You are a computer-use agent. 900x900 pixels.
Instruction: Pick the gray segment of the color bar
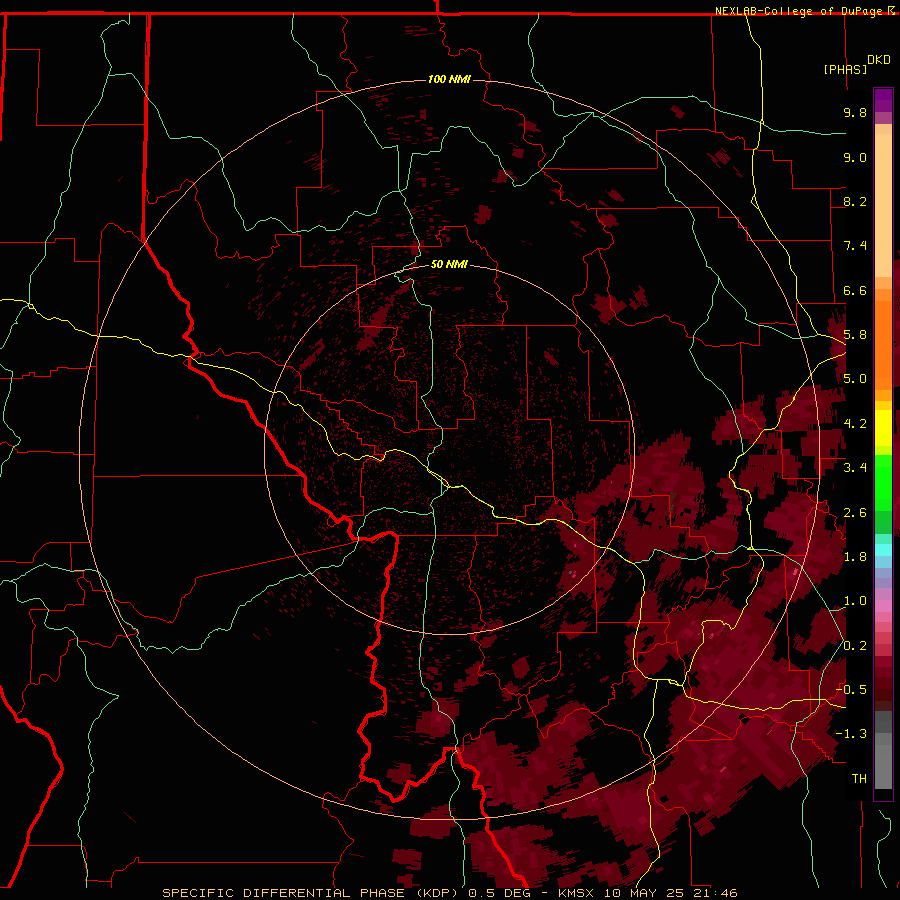click(x=883, y=749)
